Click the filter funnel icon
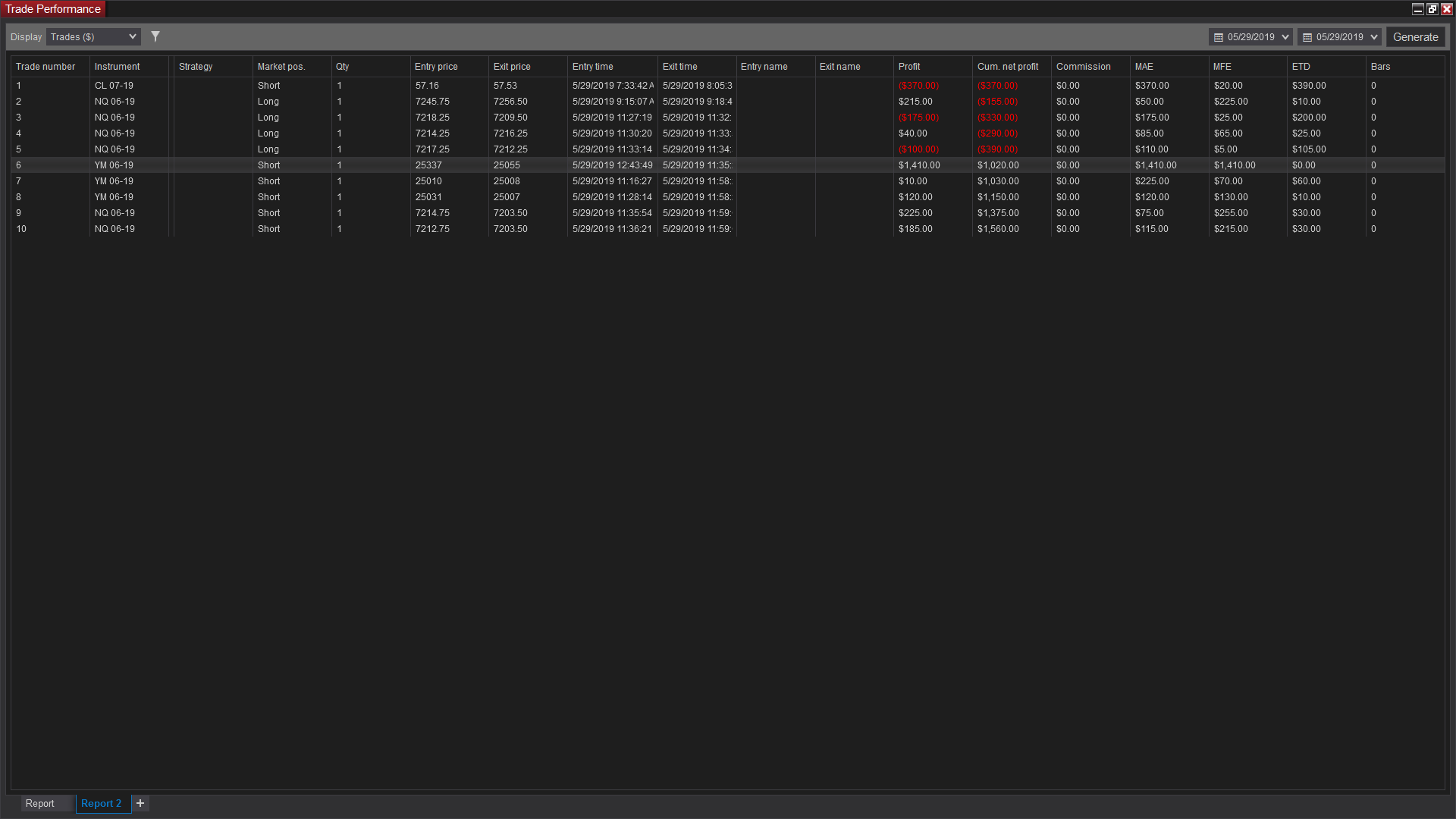Viewport: 1456px width, 819px height. coord(155,36)
